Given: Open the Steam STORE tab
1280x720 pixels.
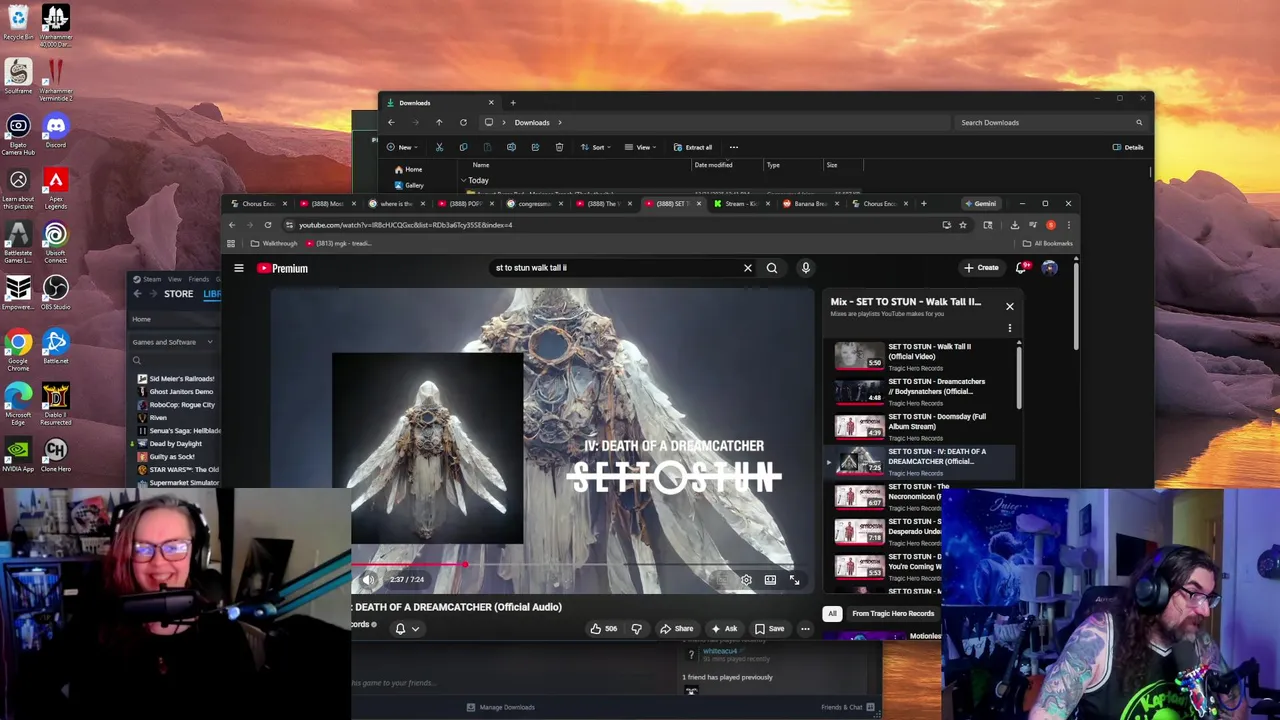Looking at the screenshot, I should pos(179,294).
